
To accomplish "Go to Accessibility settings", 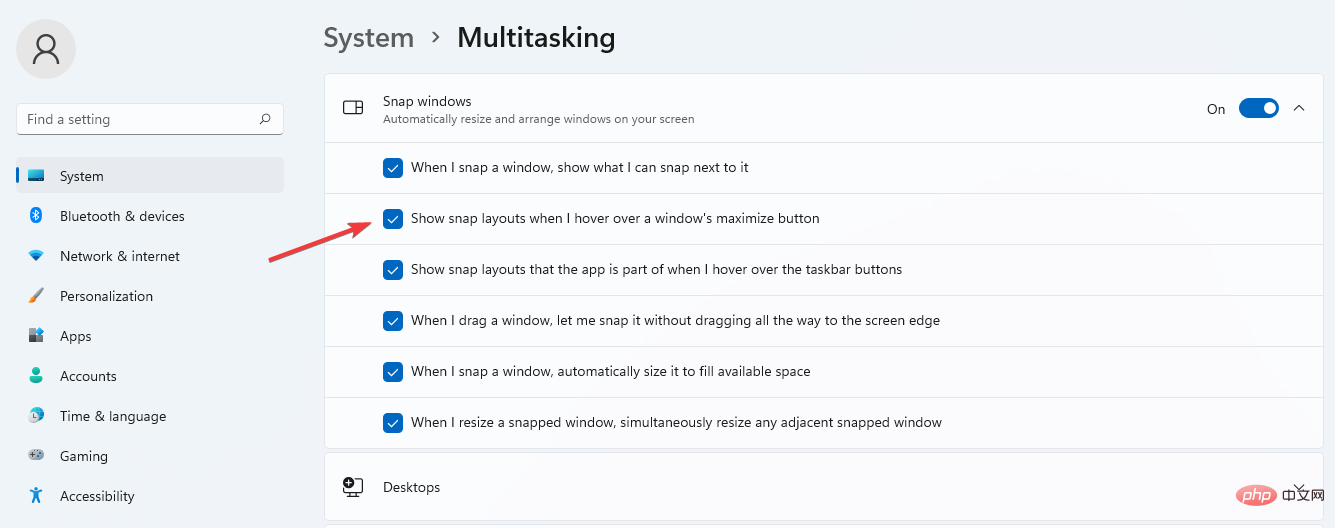I will pyautogui.click(x=97, y=496).
